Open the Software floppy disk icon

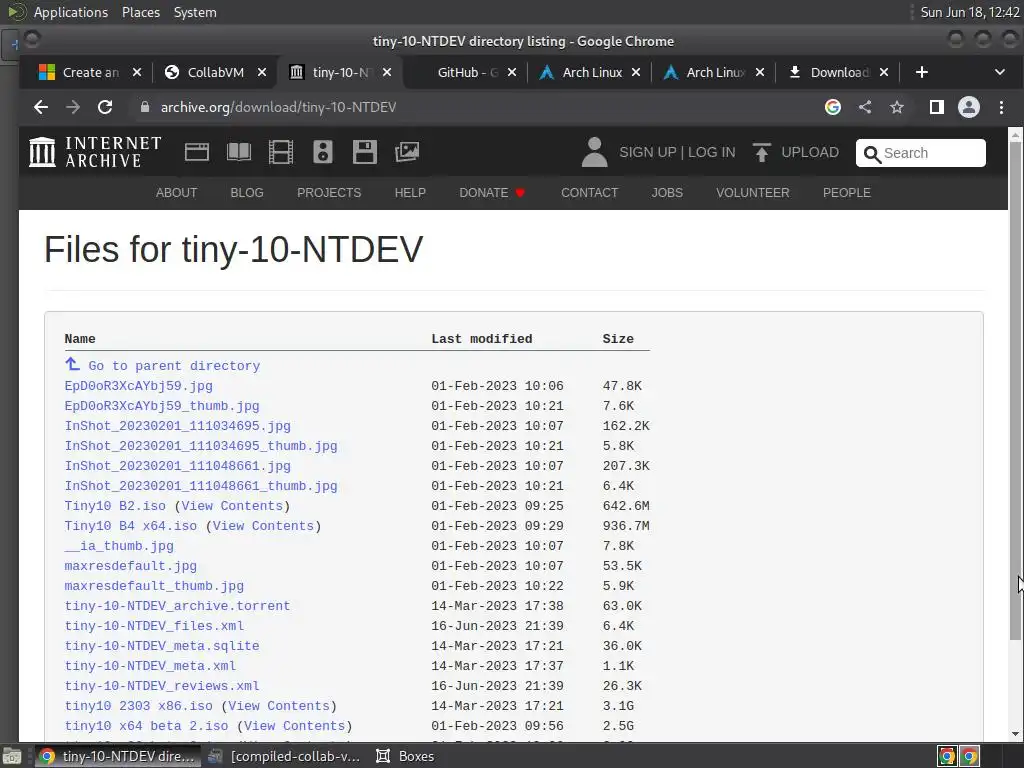click(x=364, y=152)
